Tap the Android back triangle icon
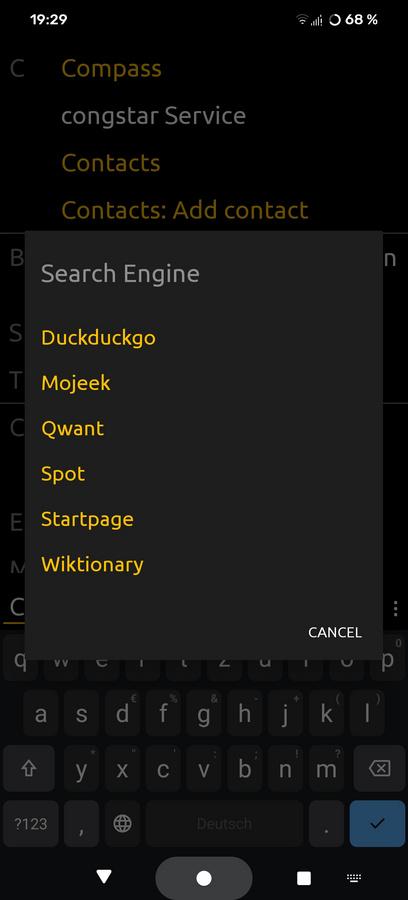Screen dimensions: 408x900 tap(104, 876)
